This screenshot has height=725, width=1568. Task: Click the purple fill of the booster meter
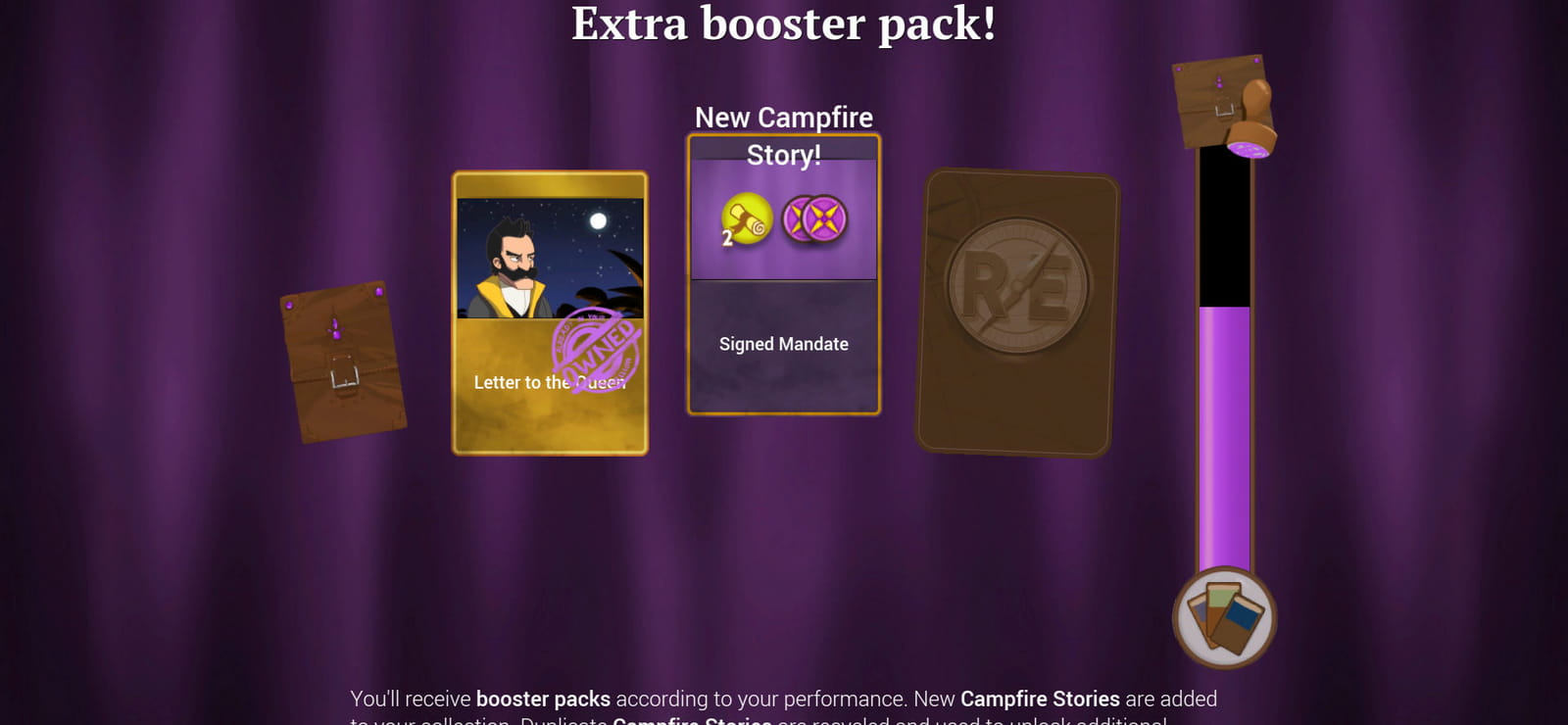[1224, 437]
